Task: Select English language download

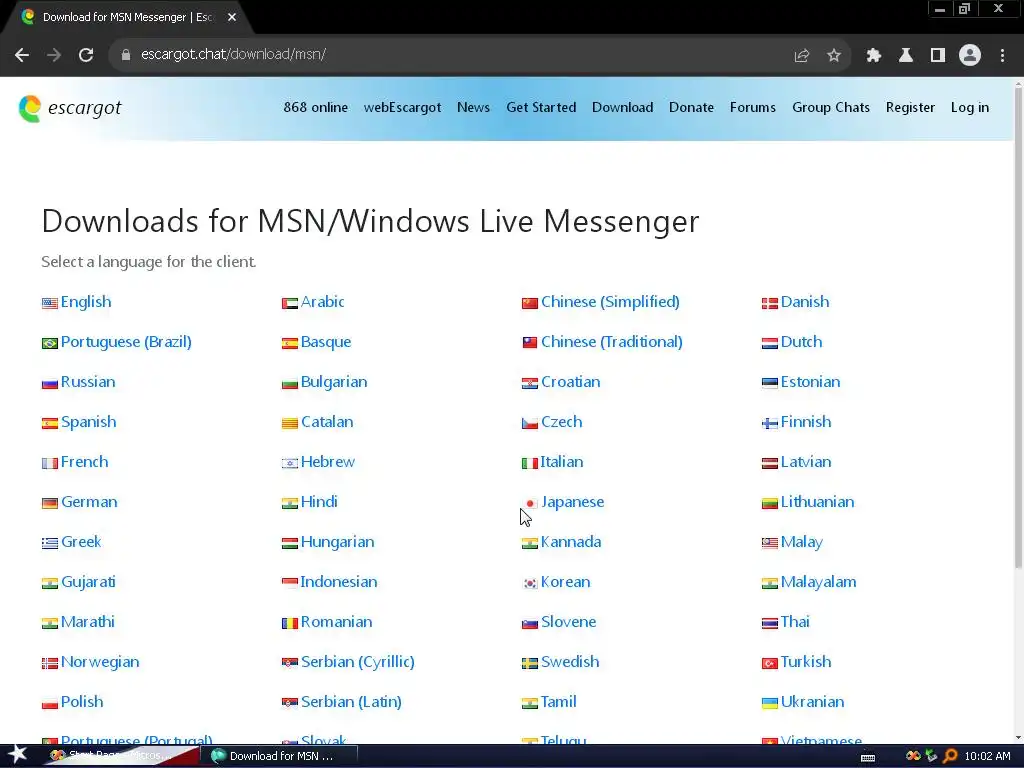Action: pos(86,302)
